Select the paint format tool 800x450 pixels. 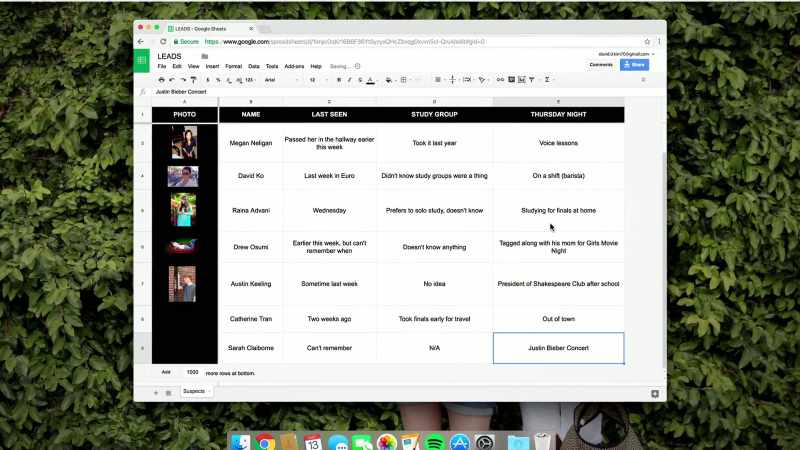coord(193,80)
